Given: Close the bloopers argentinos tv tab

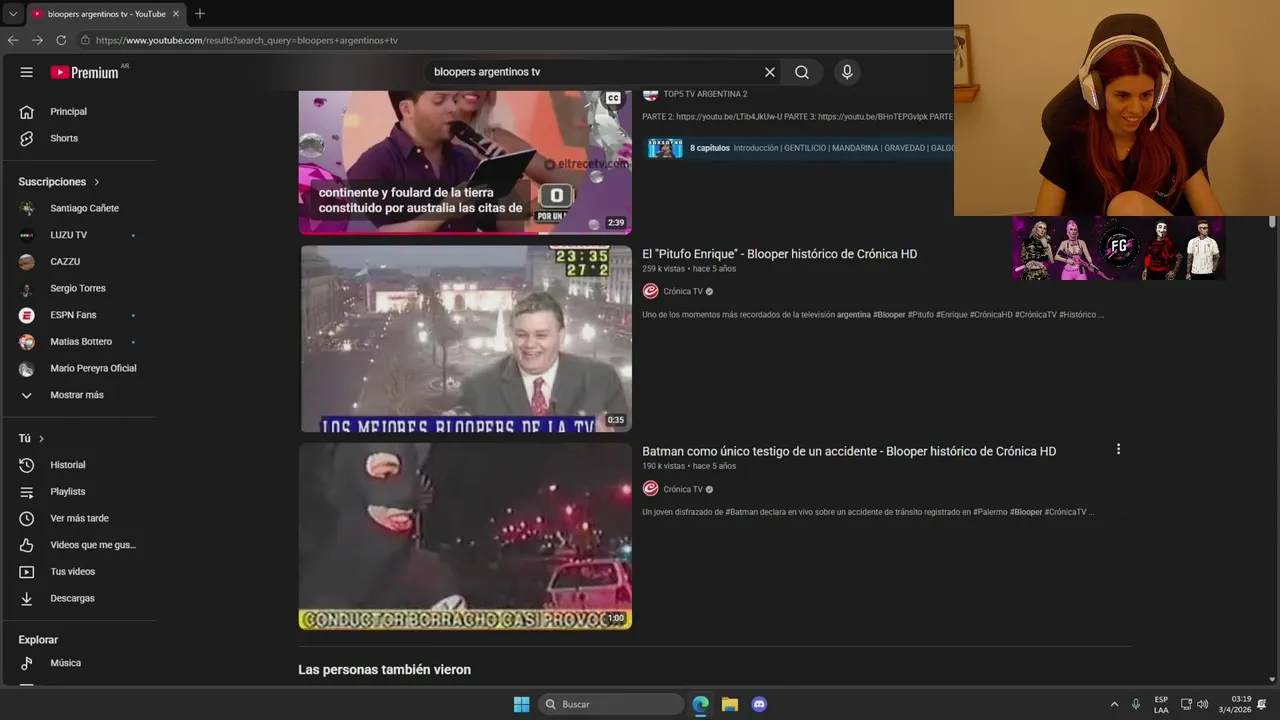Looking at the screenshot, I should 175,14.
